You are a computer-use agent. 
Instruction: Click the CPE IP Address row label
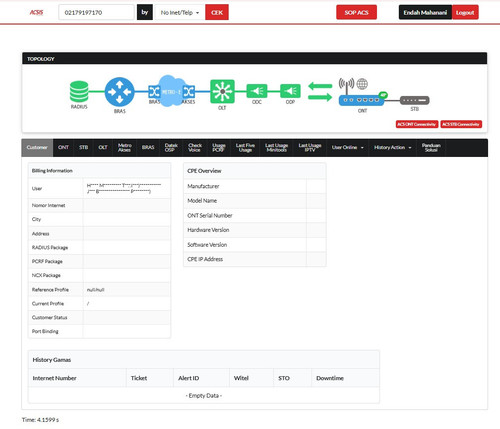[x=205, y=259]
